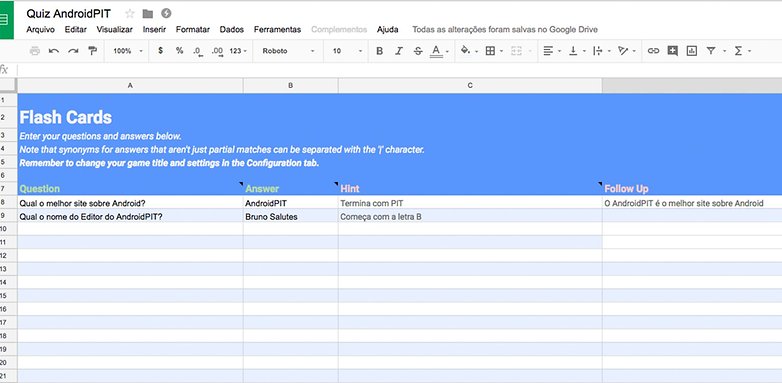Open the Arquivo menu

point(40,29)
